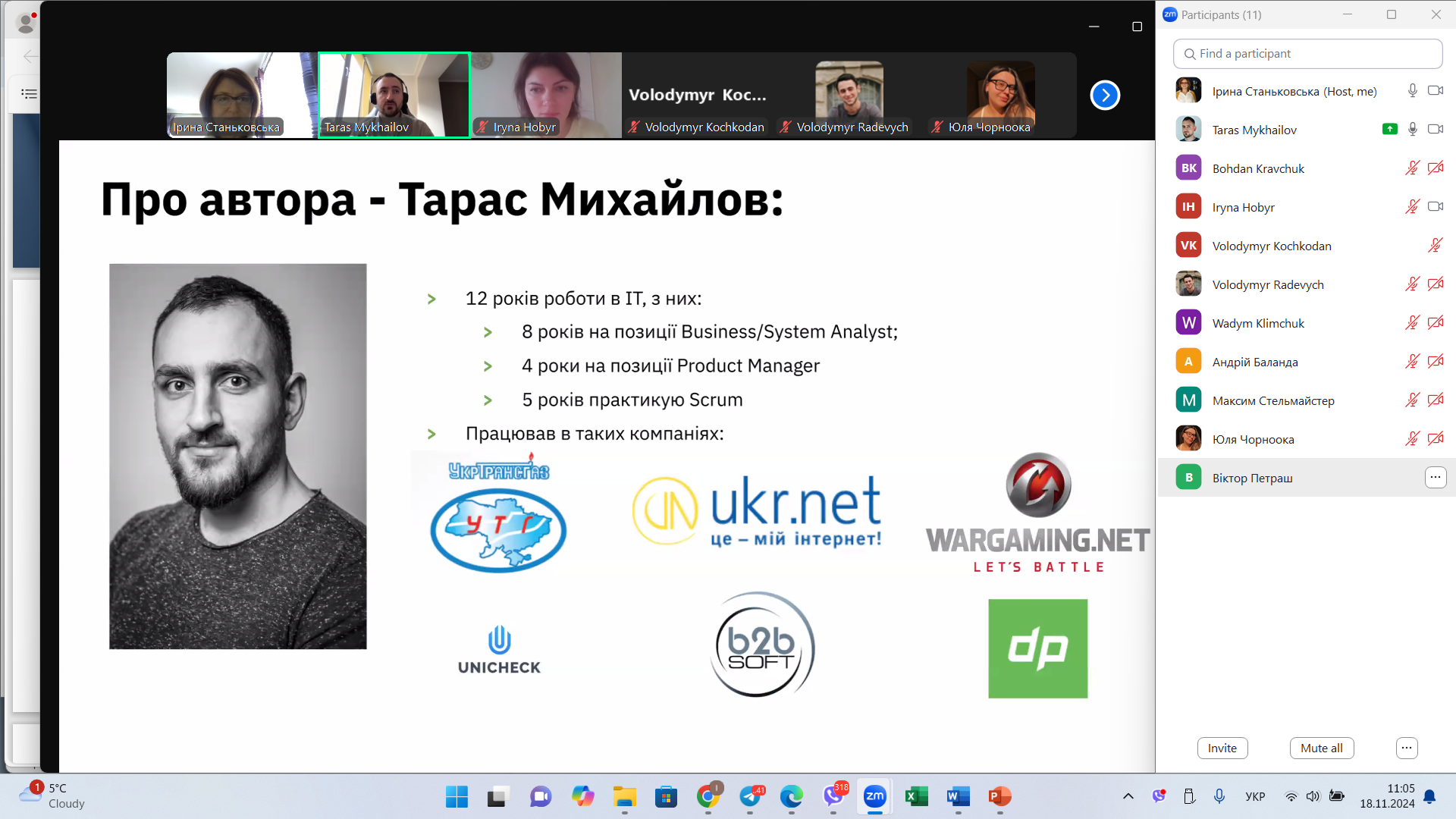Open Telegram from the taskbar
This screenshot has height=819, width=1456.
pos(750,796)
